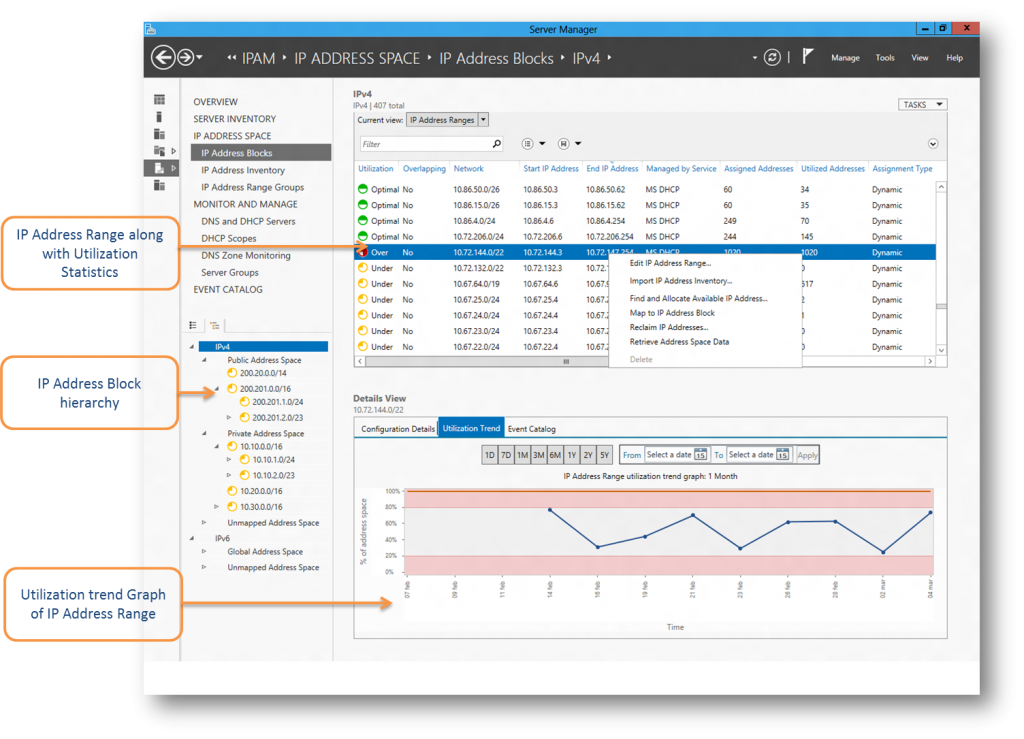The height and width of the screenshot is (739, 1024).
Task: Set trend range with the 3M button
Action: [x=538, y=455]
